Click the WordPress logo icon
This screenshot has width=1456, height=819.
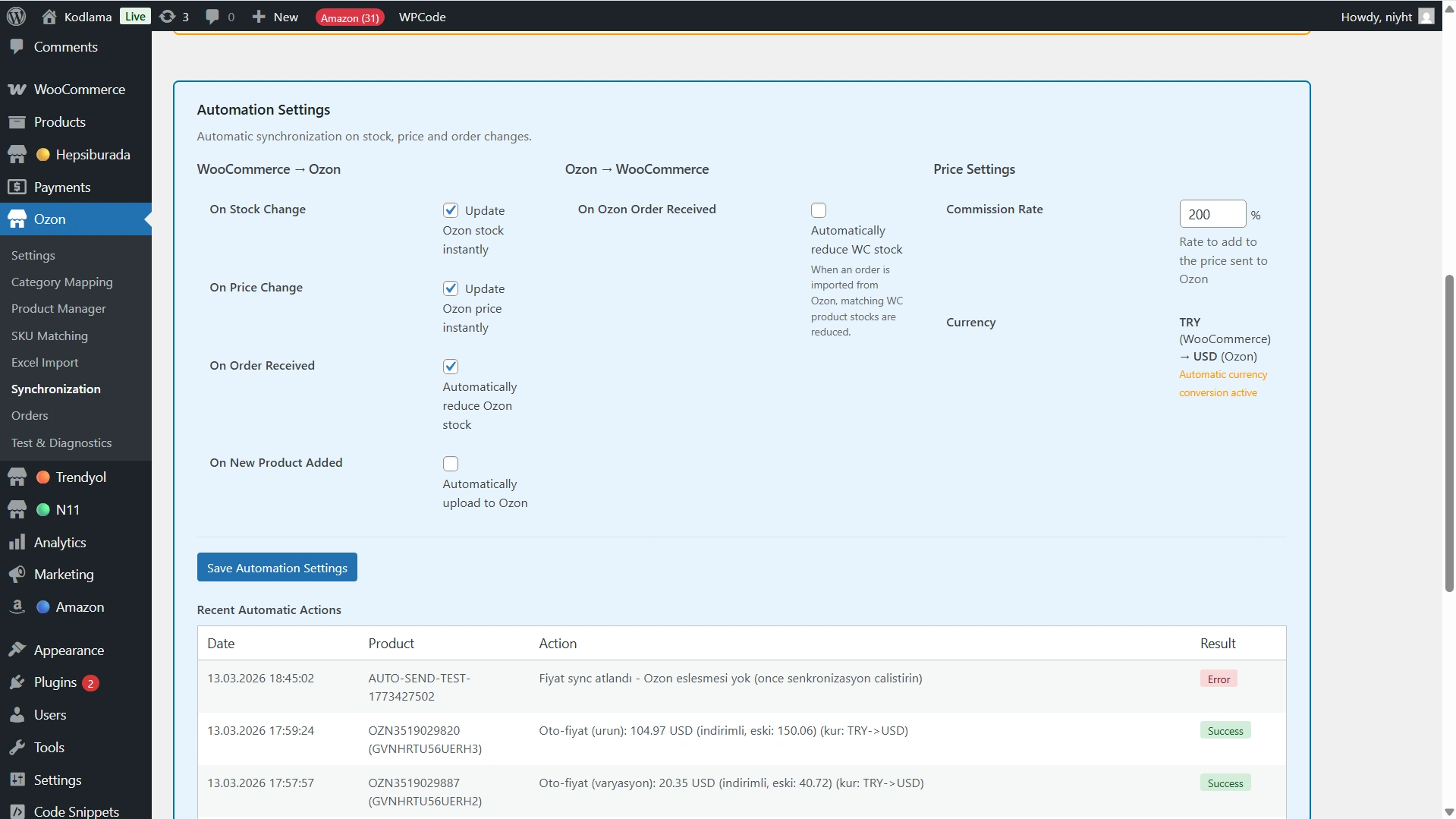pos(16,16)
